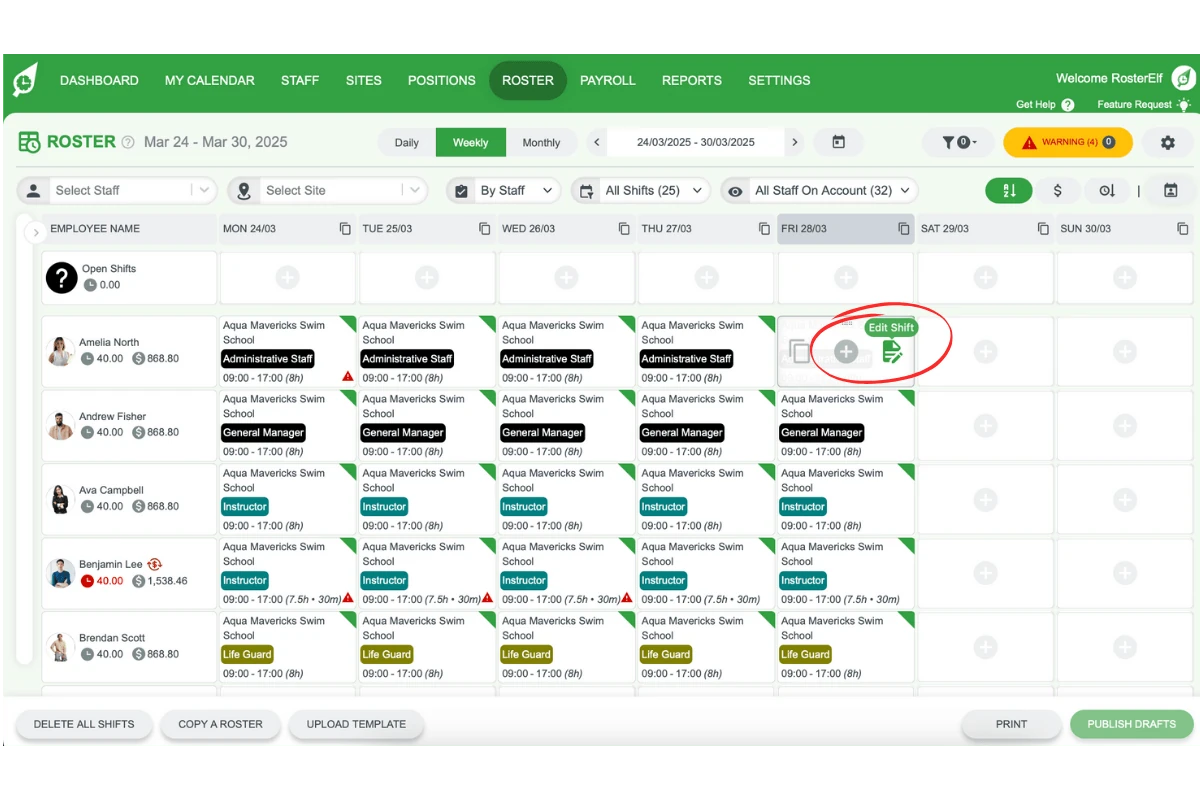Viewport: 1200px width, 800px height.
Task: Click Andrew Fisher's profile photo
Action: 60,425
